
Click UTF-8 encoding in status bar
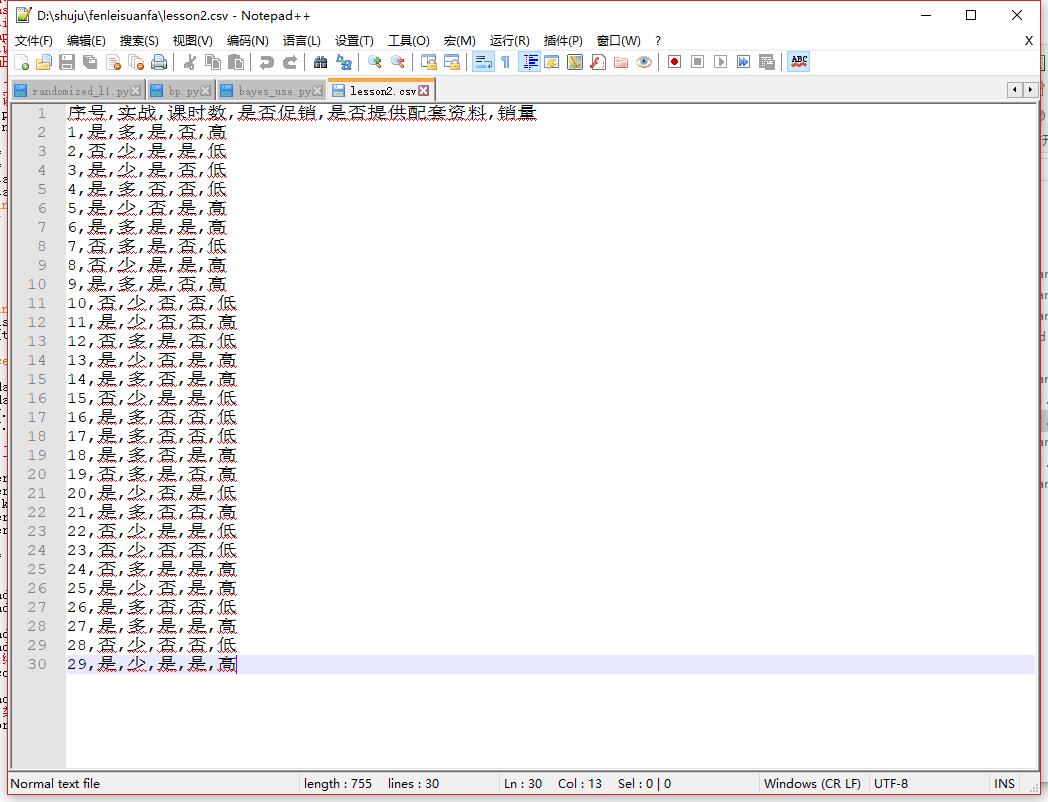pos(890,783)
